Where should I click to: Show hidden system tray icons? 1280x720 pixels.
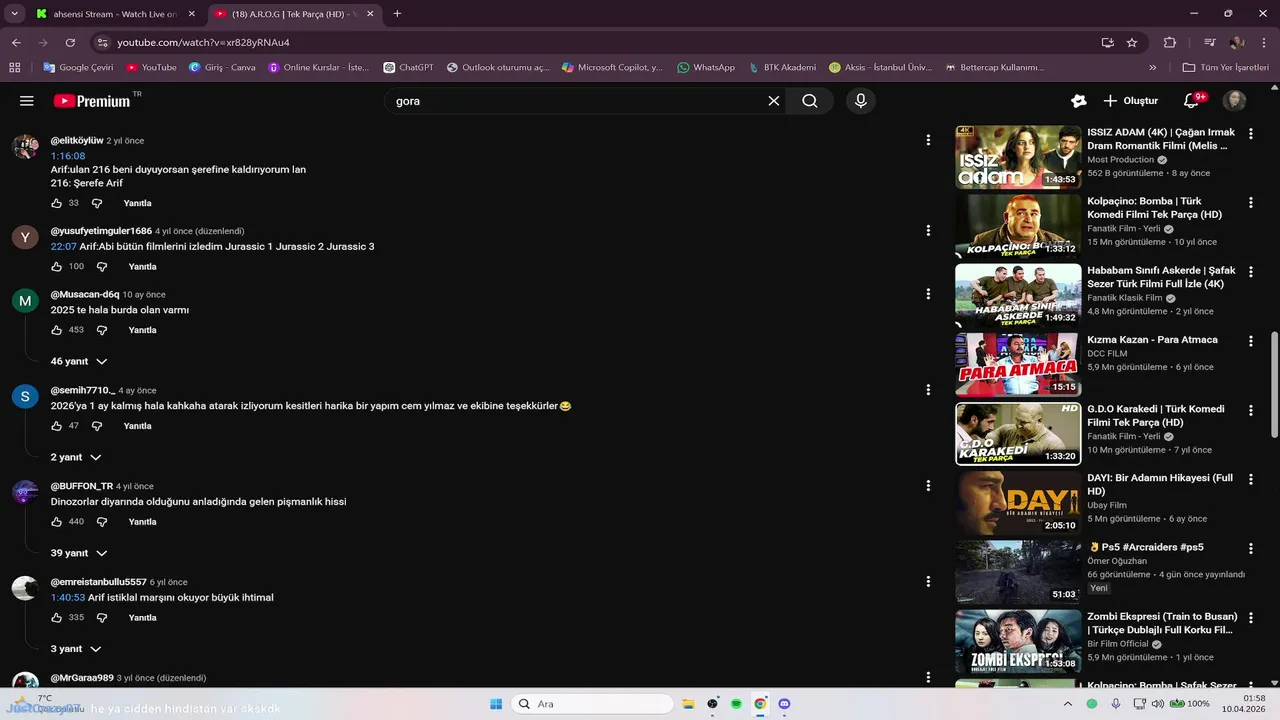(1067, 704)
